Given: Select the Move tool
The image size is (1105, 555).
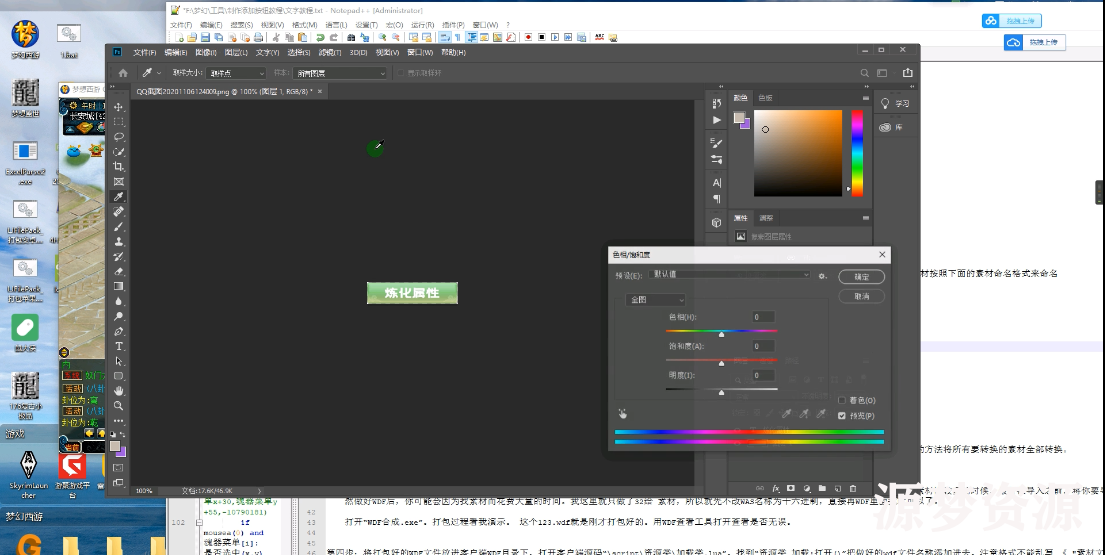Looking at the screenshot, I should (x=118, y=107).
